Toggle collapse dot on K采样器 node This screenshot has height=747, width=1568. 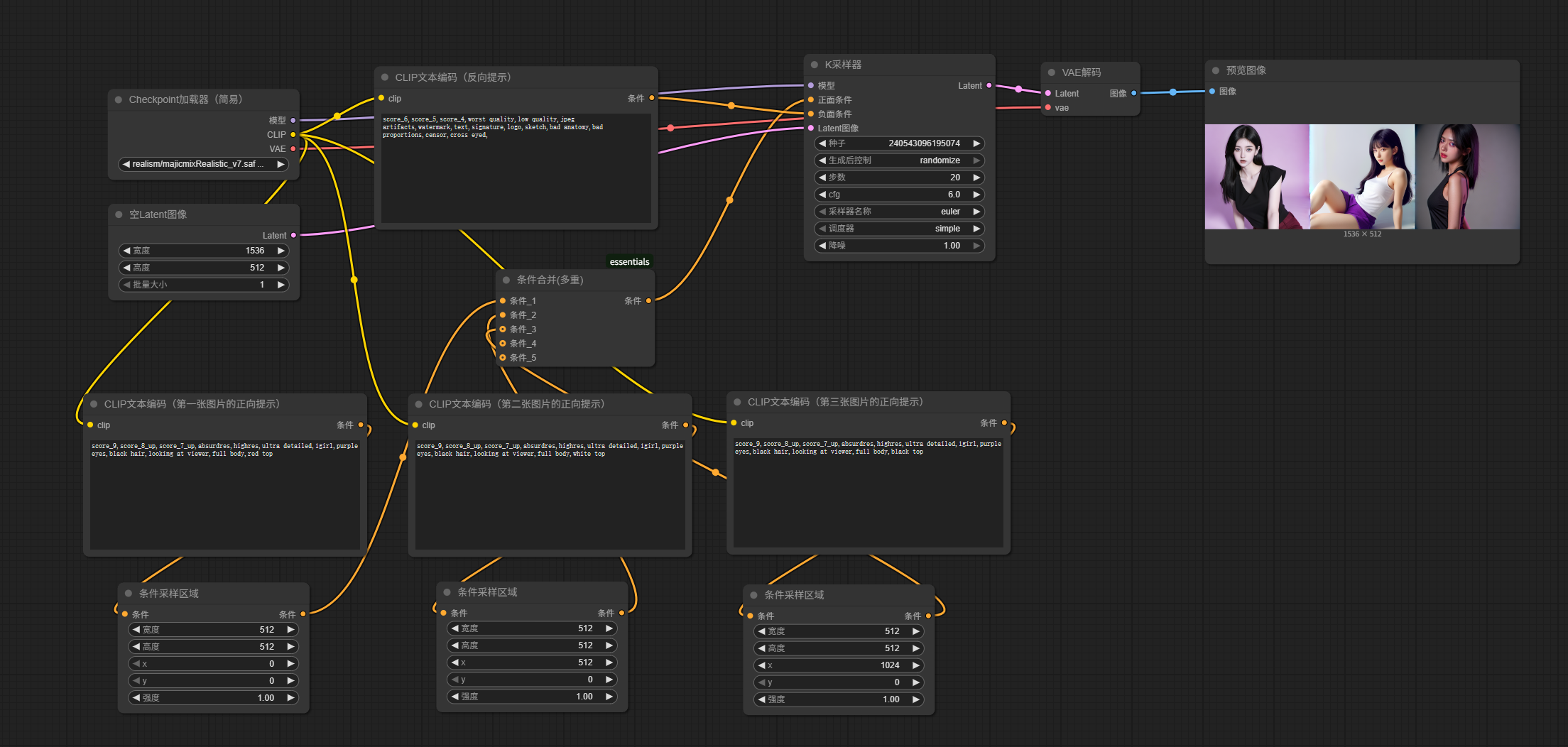click(x=815, y=65)
